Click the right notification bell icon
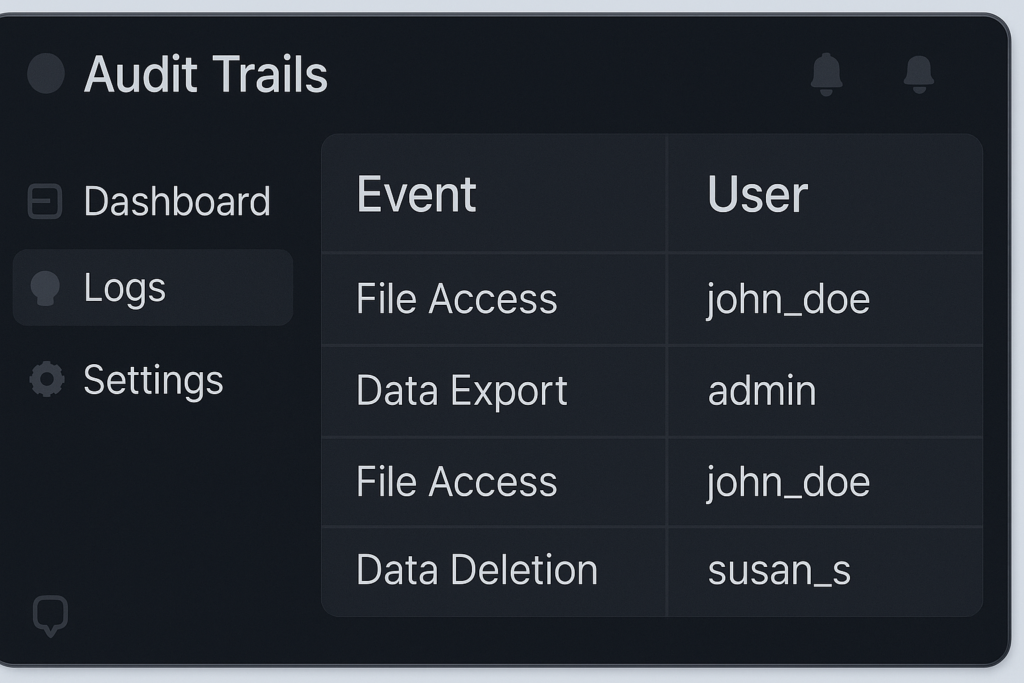1024x683 pixels. click(918, 75)
